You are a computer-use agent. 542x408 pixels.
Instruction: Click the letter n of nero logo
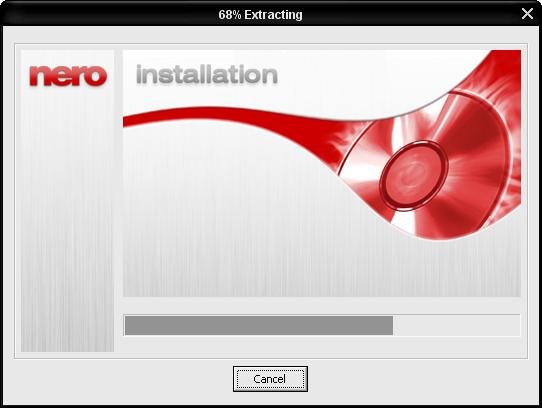click(x=39, y=75)
